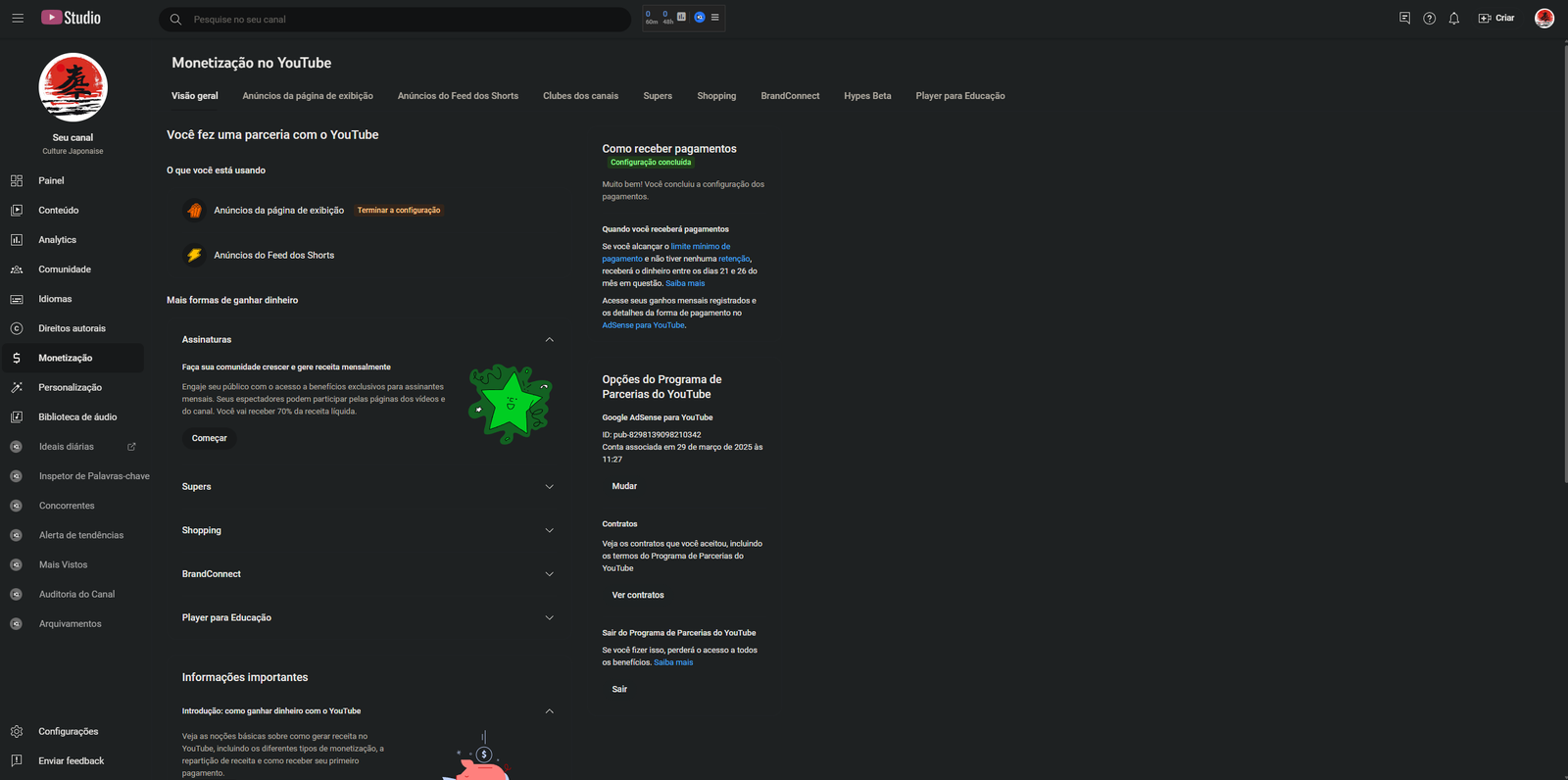Click Saiba mais after mês em questão

pos(685,283)
